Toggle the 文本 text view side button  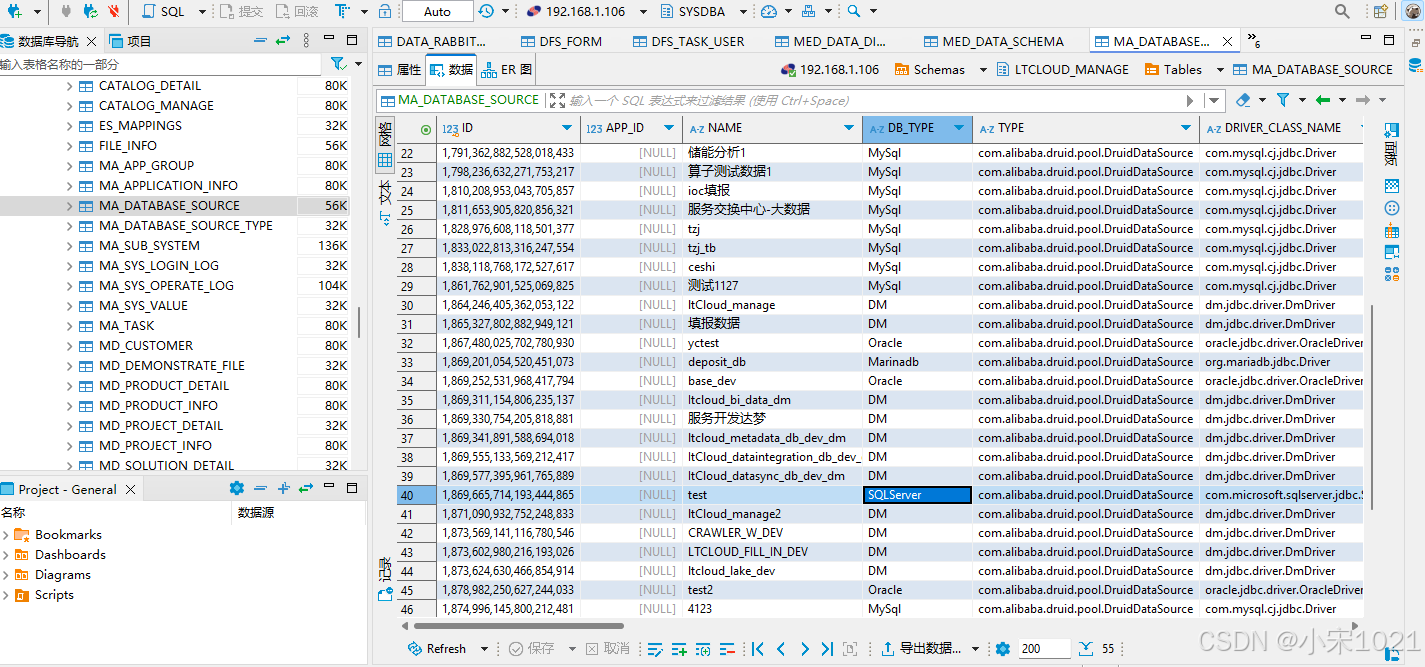(x=385, y=202)
